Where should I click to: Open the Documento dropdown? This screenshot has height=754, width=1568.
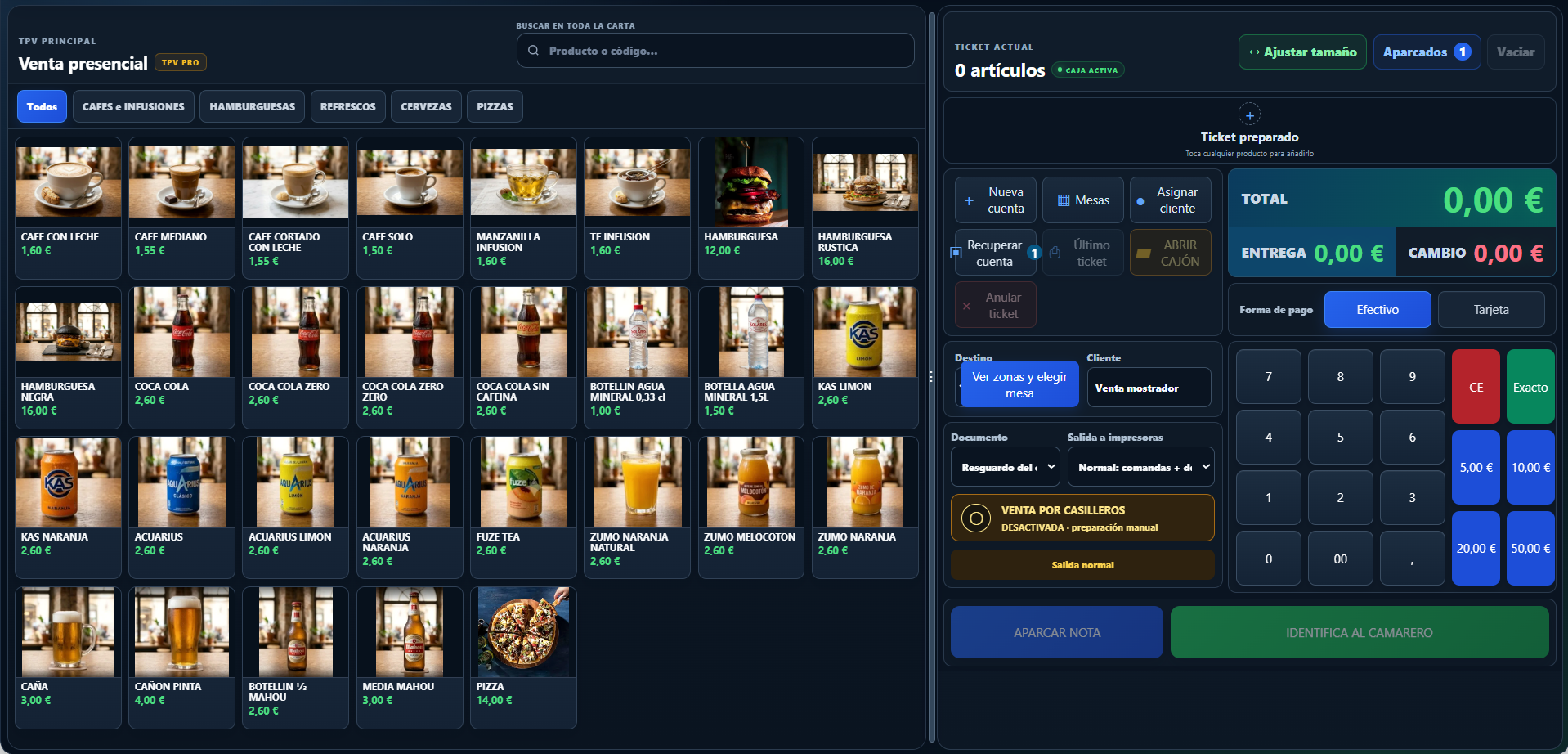coord(1006,467)
